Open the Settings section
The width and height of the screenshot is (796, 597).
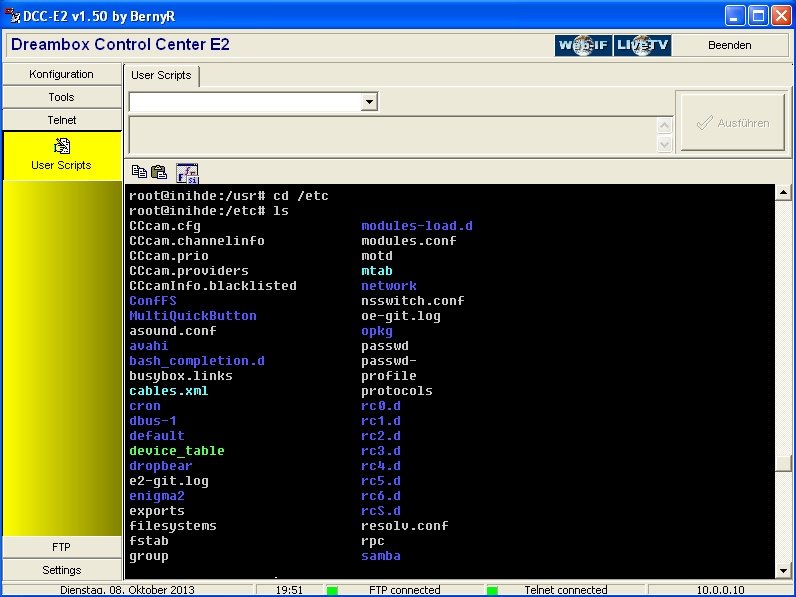click(x=61, y=570)
